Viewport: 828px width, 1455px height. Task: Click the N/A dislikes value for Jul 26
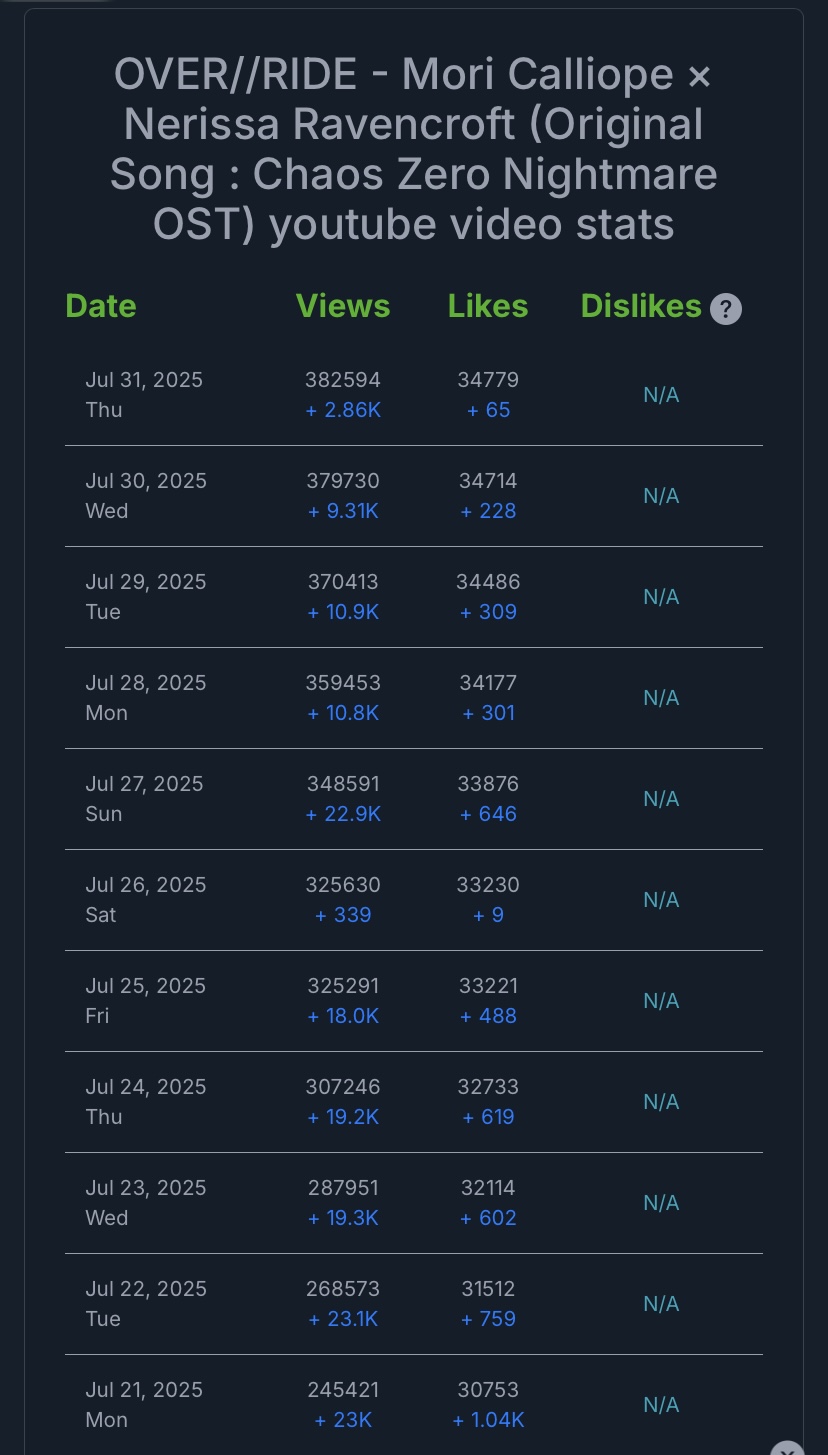tap(661, 900)
